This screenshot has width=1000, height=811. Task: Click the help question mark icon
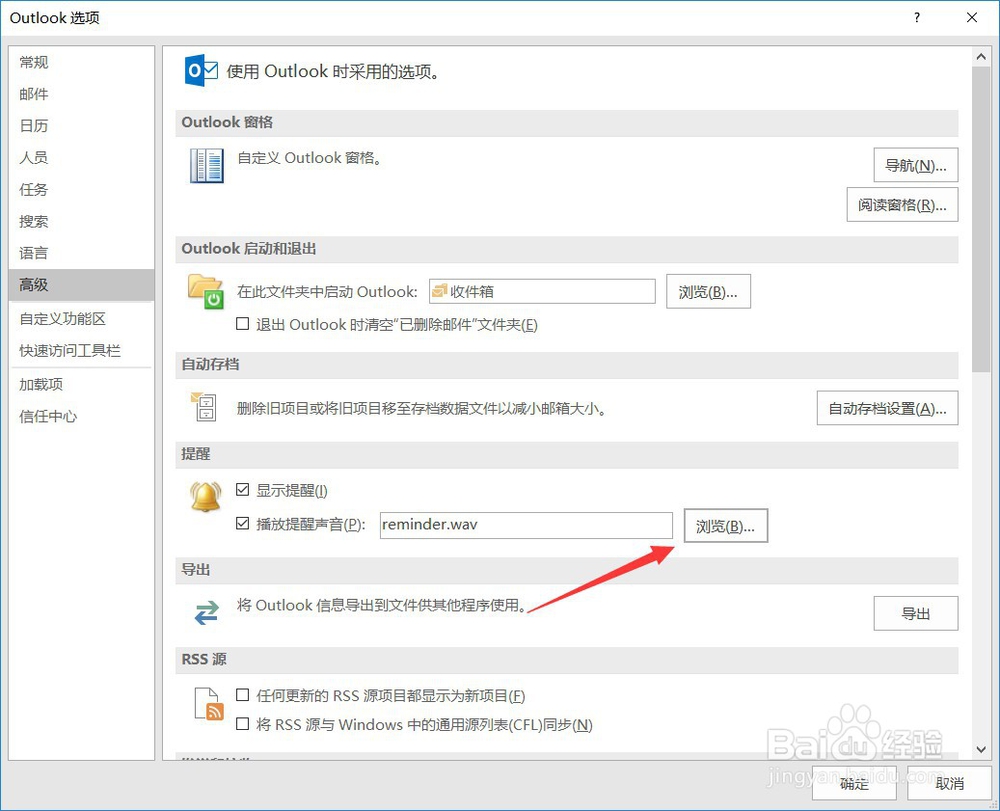click(x=917, y=17)
